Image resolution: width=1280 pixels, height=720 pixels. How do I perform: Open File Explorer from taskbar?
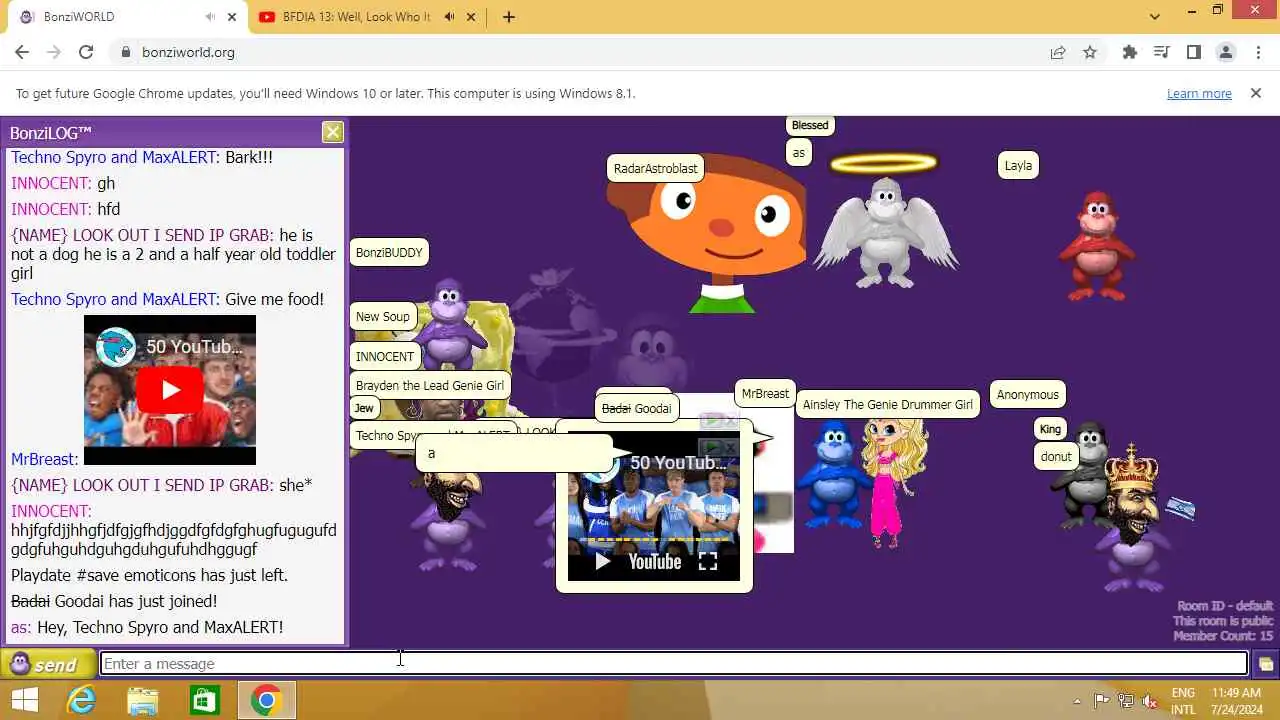142,700
